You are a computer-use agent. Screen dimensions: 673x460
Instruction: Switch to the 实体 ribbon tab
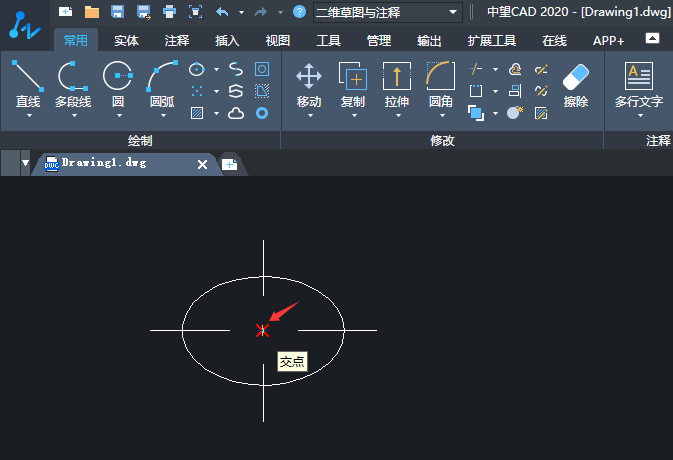coord(126,40)
